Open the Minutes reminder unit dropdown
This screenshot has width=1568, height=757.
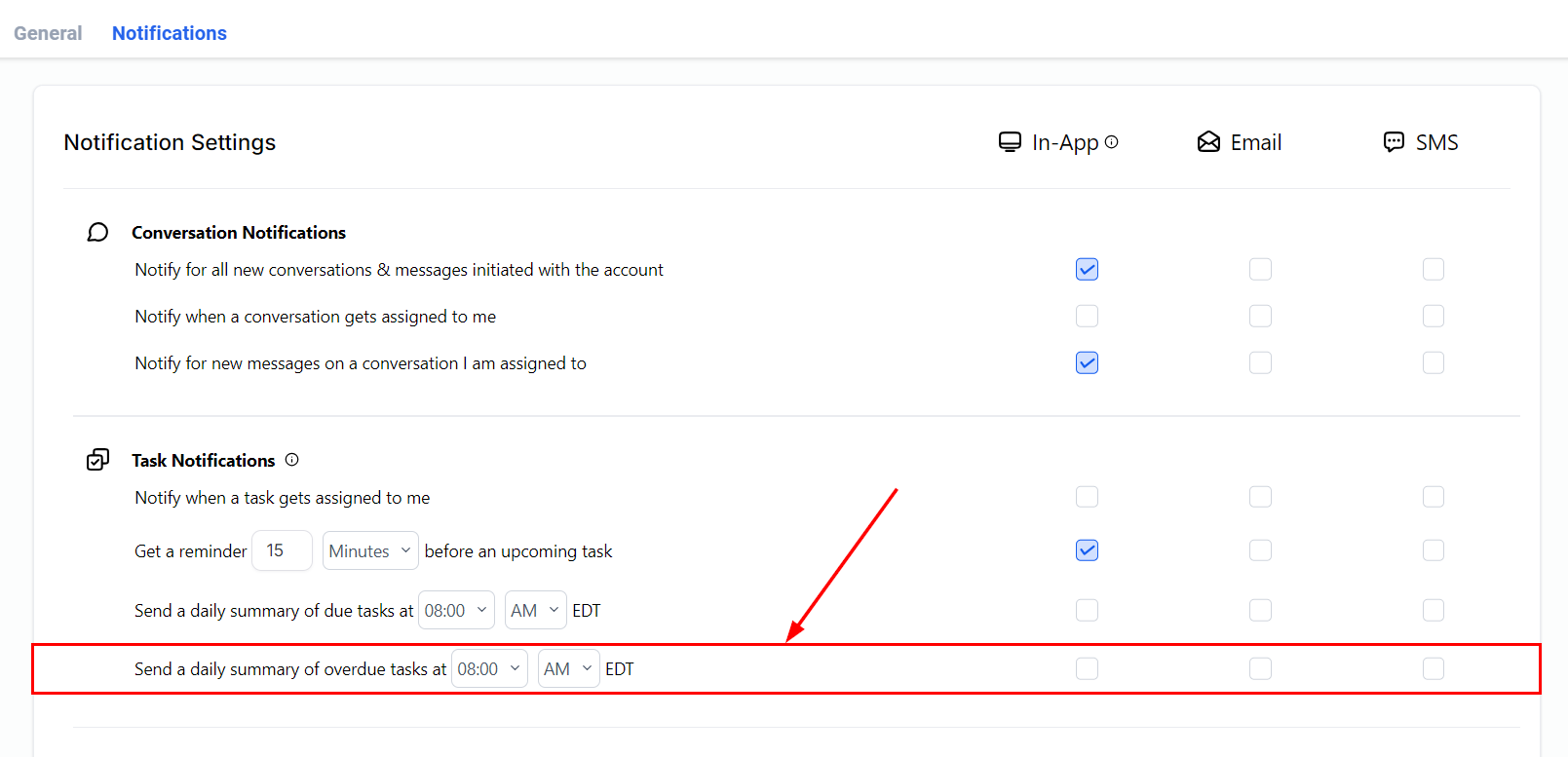coord(370,550)
